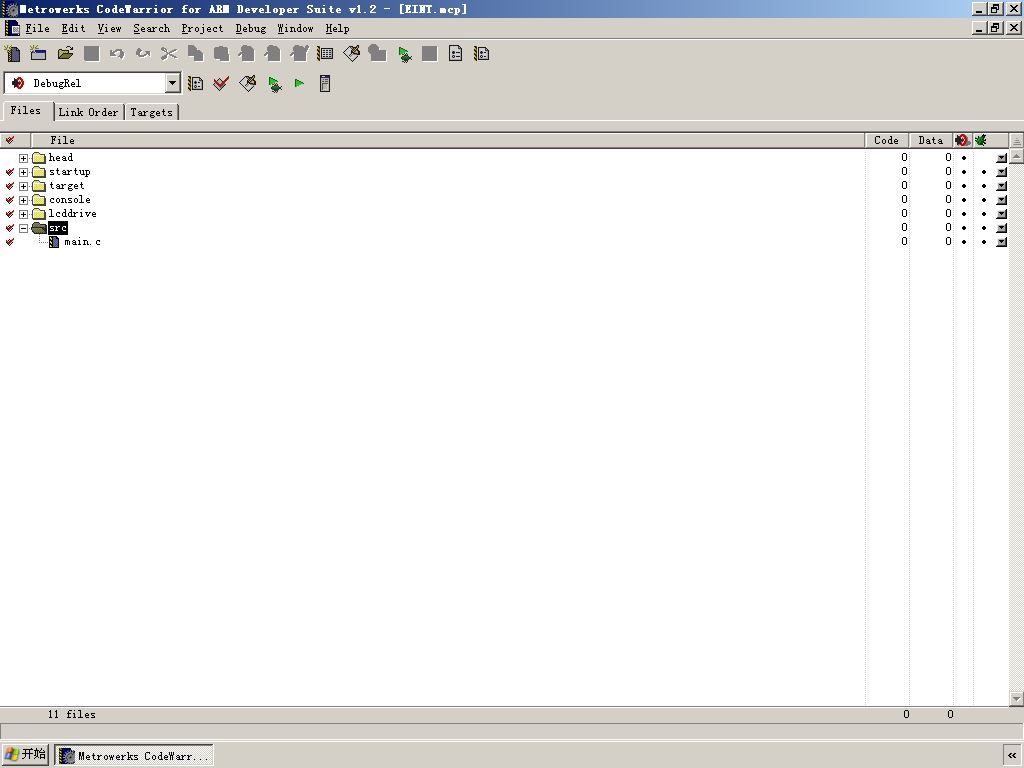This screenshot has width=1024, height=768.
Task: Open the Help menu
Action: [x=337, y=28]
